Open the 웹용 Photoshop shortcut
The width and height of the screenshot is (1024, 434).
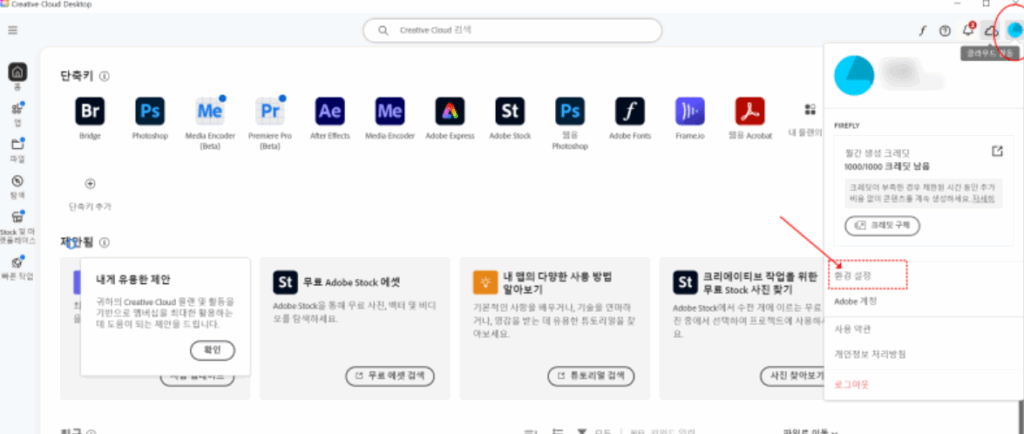coord(570,111)
